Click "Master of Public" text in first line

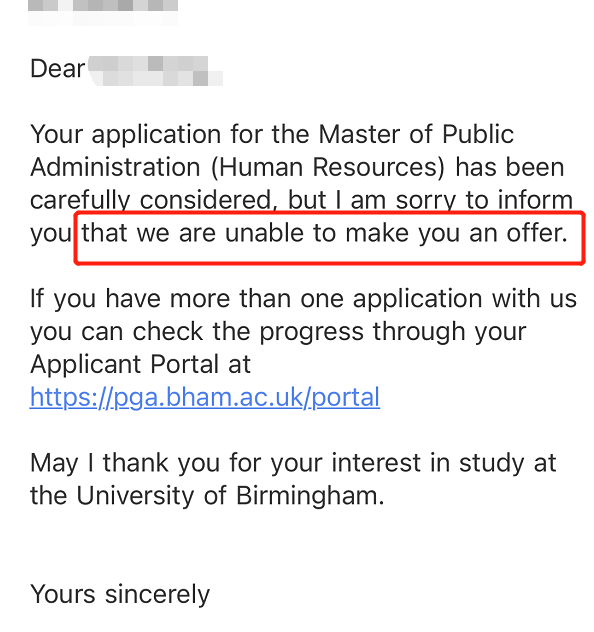[416, 134]
